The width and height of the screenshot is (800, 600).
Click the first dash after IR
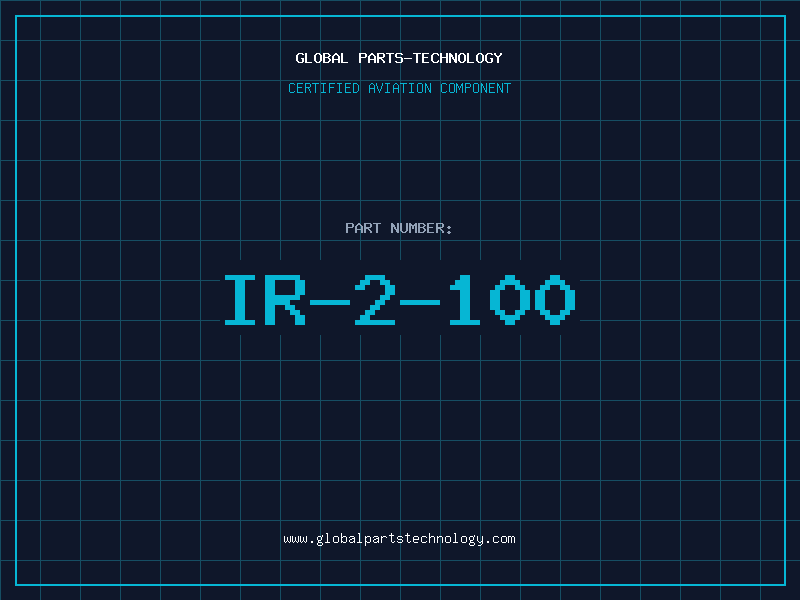(331, 301)
